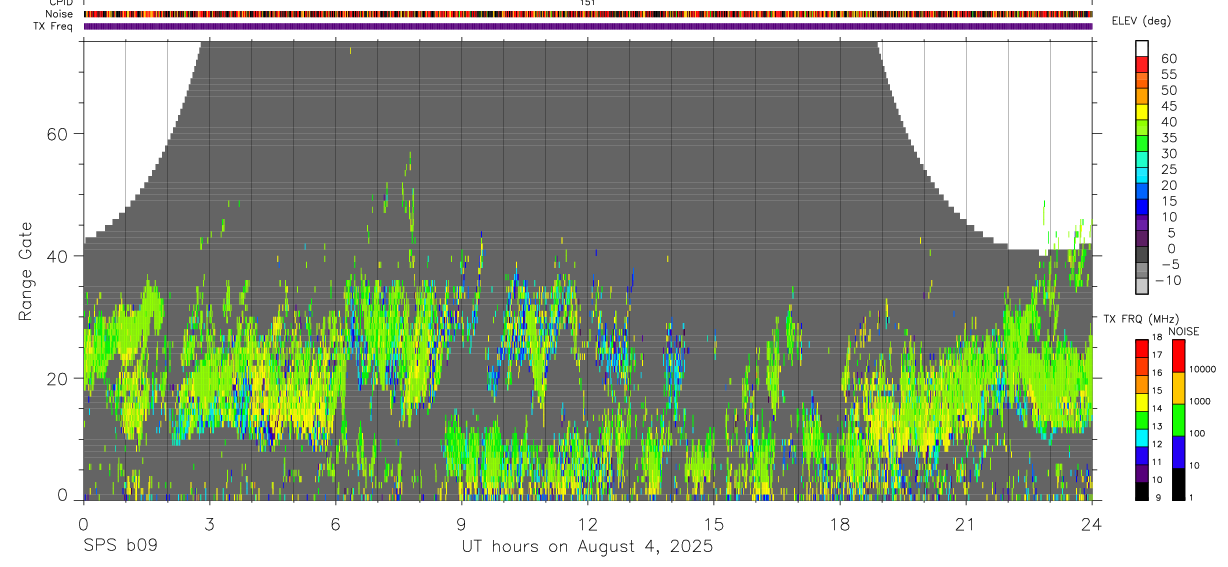Image resolution: width=1228 pixels, height=567 pixels.
Task: Click the ELEV colorbar label '35'
Action: pos(1169,138)
